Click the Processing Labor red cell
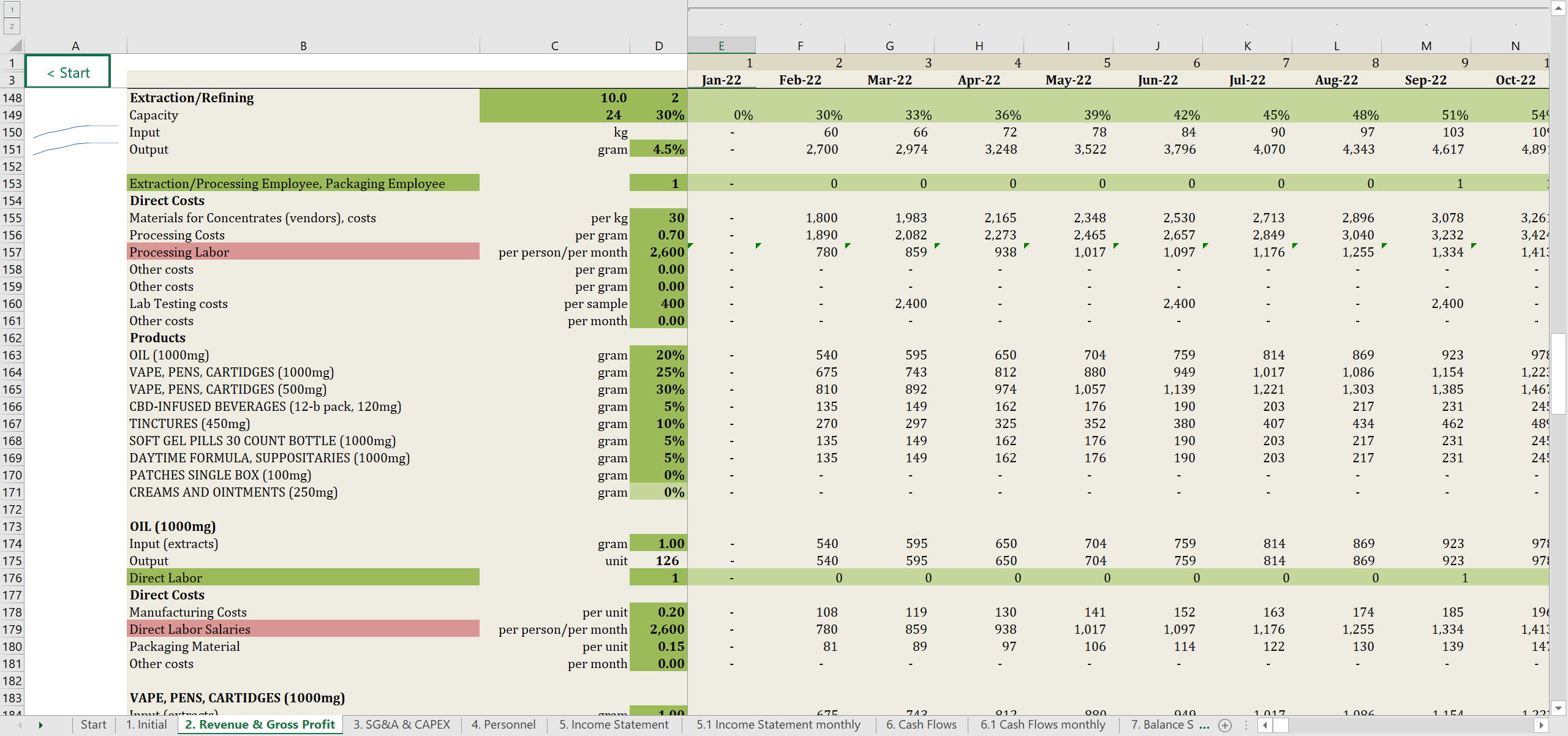Screen dimensions: 1568x736 pyautogui.click(x=303, y=252)
